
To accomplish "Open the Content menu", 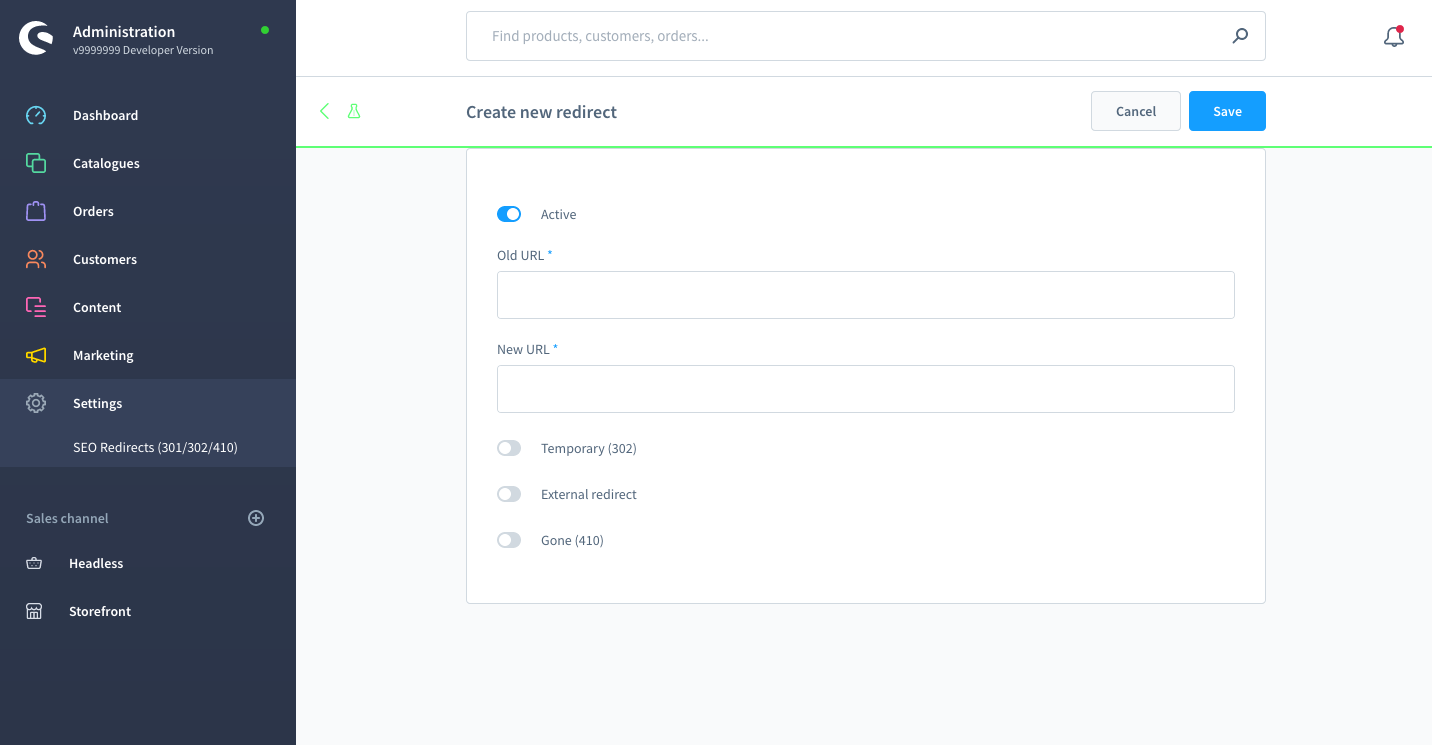I will pyautogui.click(x=148, y=307).
